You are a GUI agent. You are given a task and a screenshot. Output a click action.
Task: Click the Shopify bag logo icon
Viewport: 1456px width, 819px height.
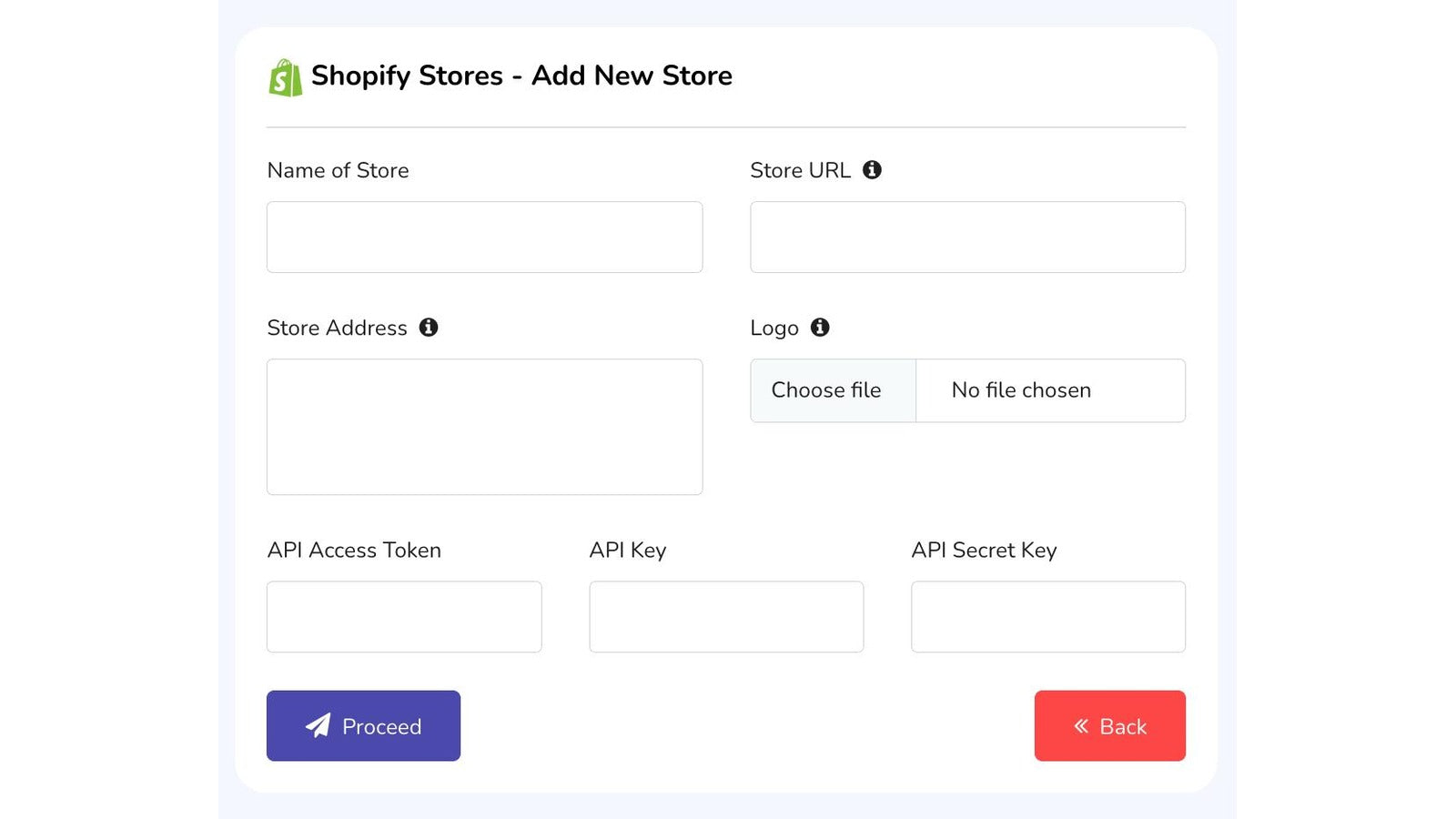285,78
